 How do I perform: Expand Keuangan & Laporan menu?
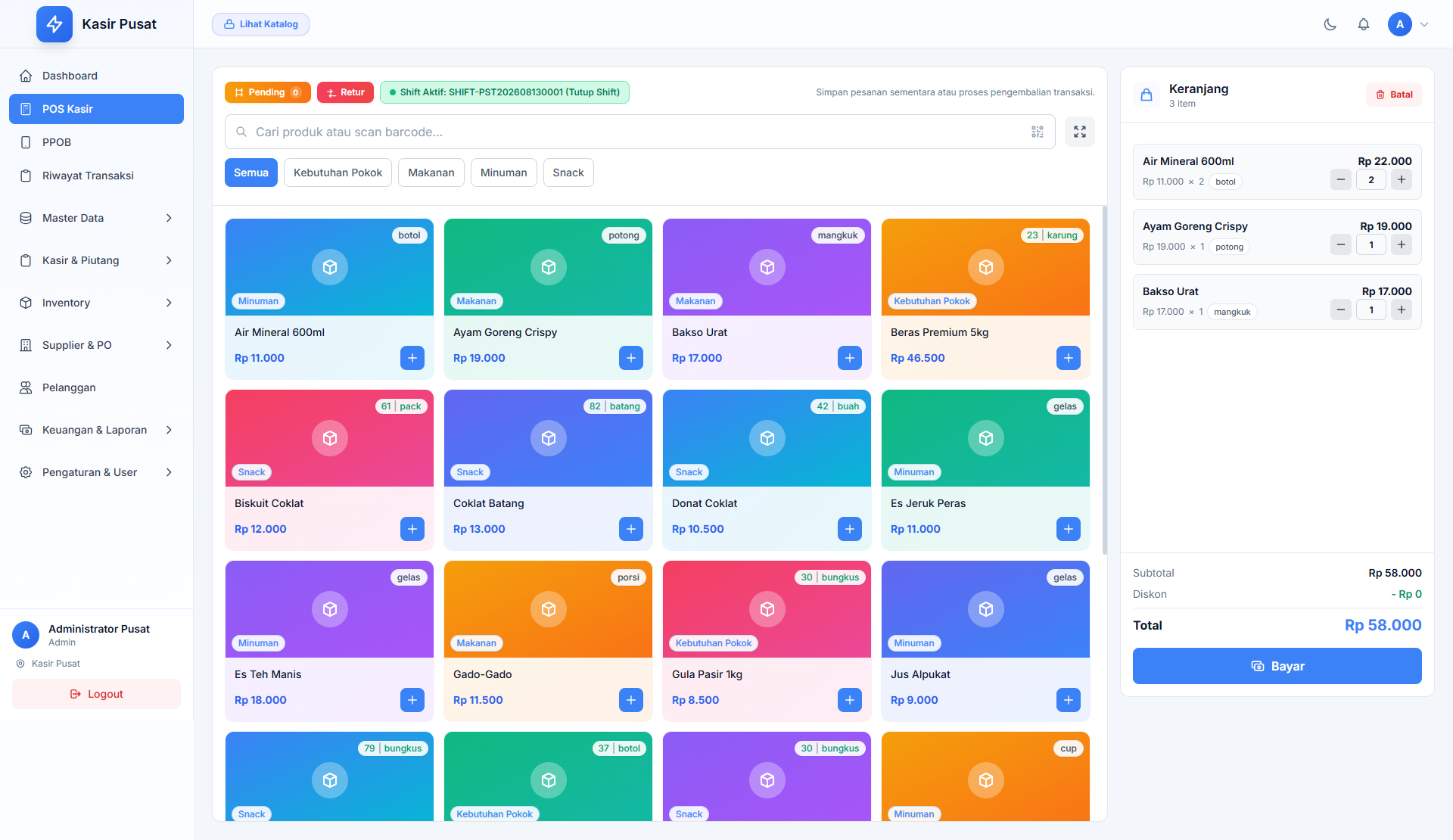96,430
